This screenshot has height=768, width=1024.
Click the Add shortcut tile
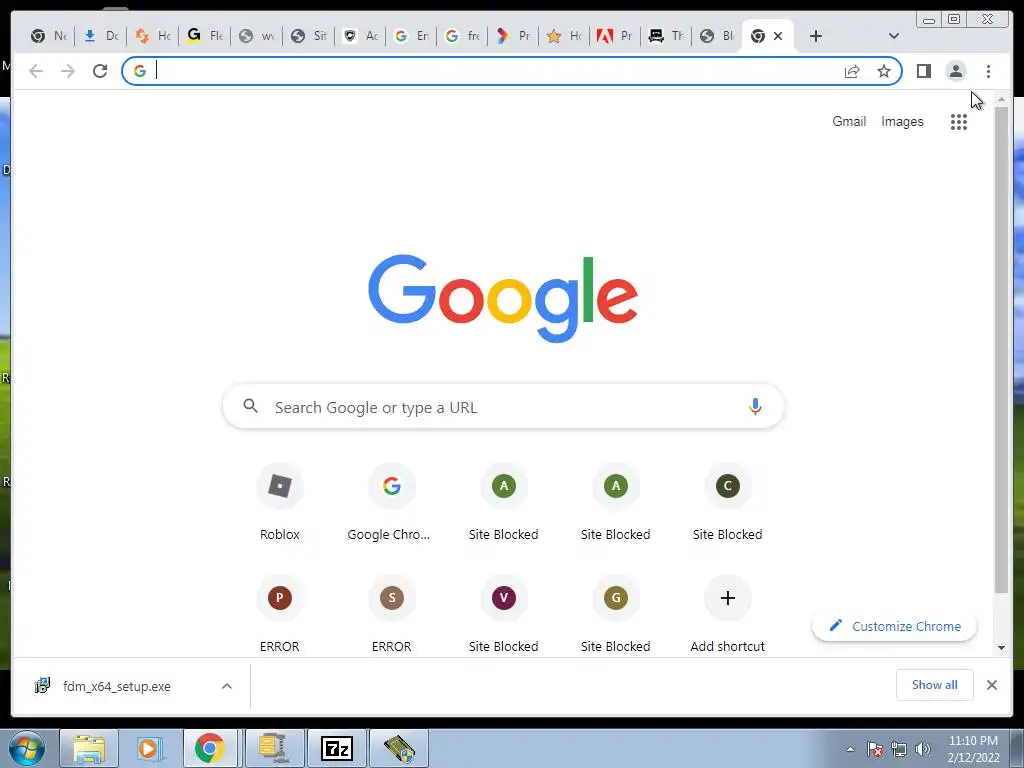[728, 614]
